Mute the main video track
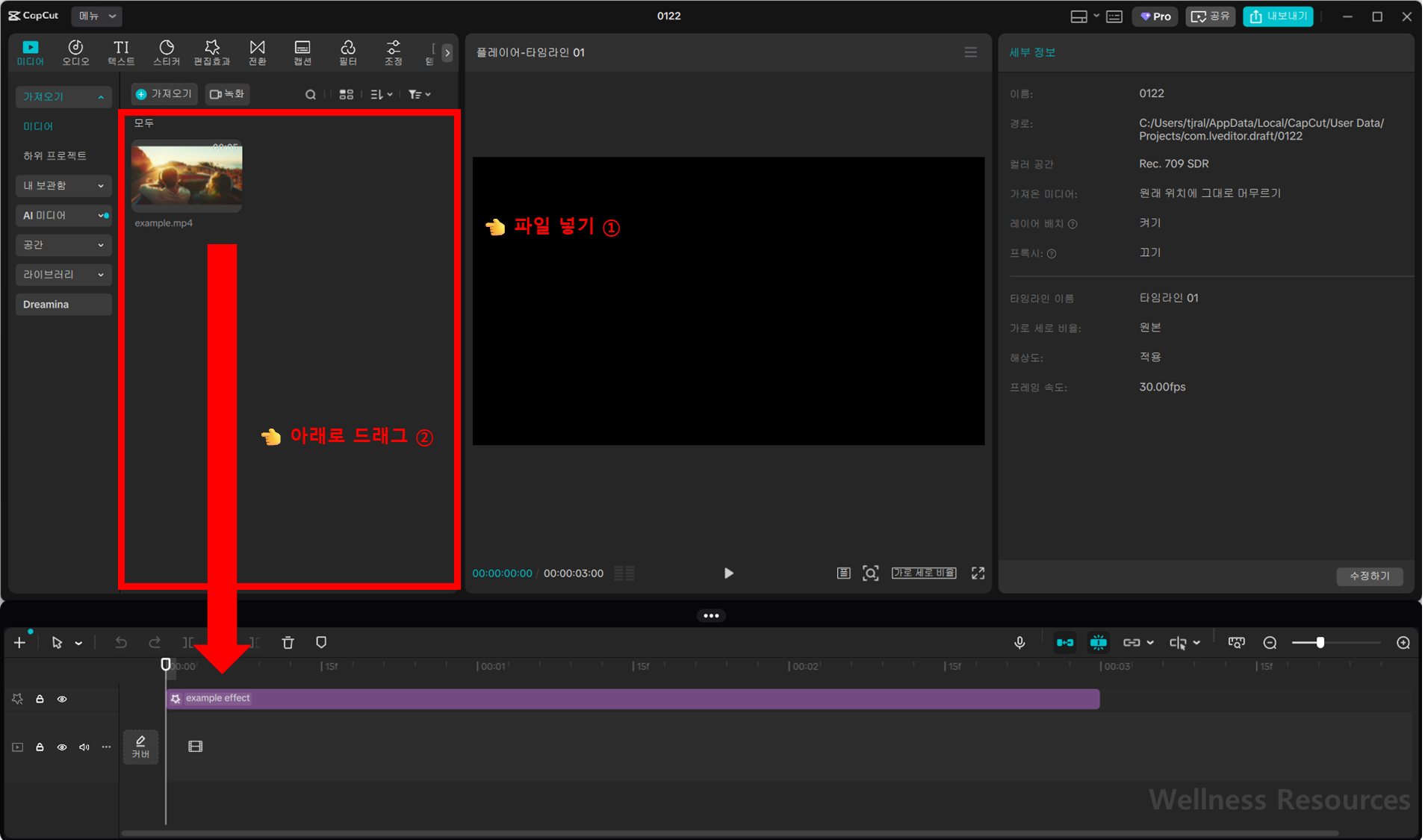The width and height of the screenshot is (1428, 840). point(84,747)
